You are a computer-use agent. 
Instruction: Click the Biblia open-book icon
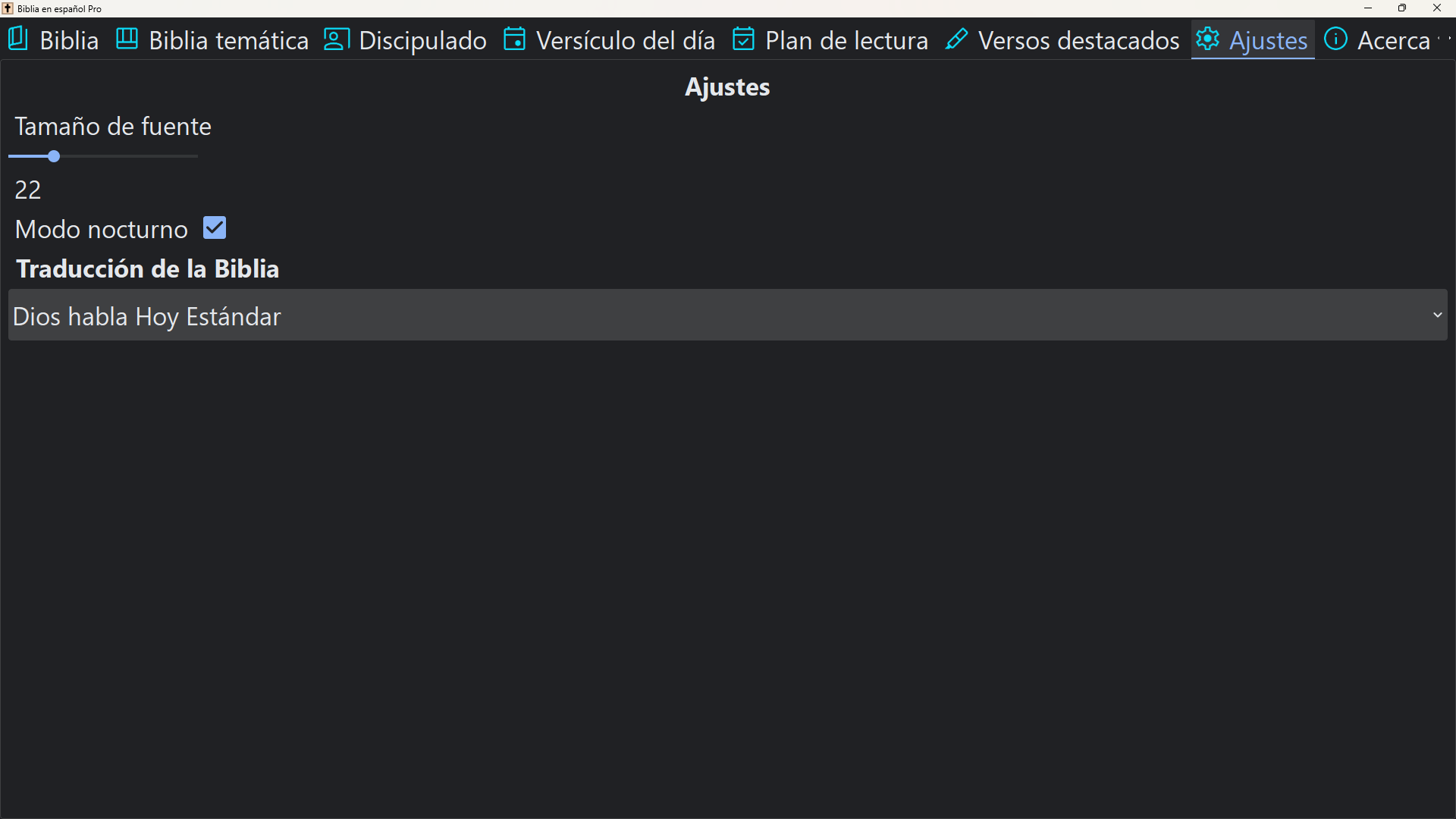pyautogui.click(x=17, y=39)
